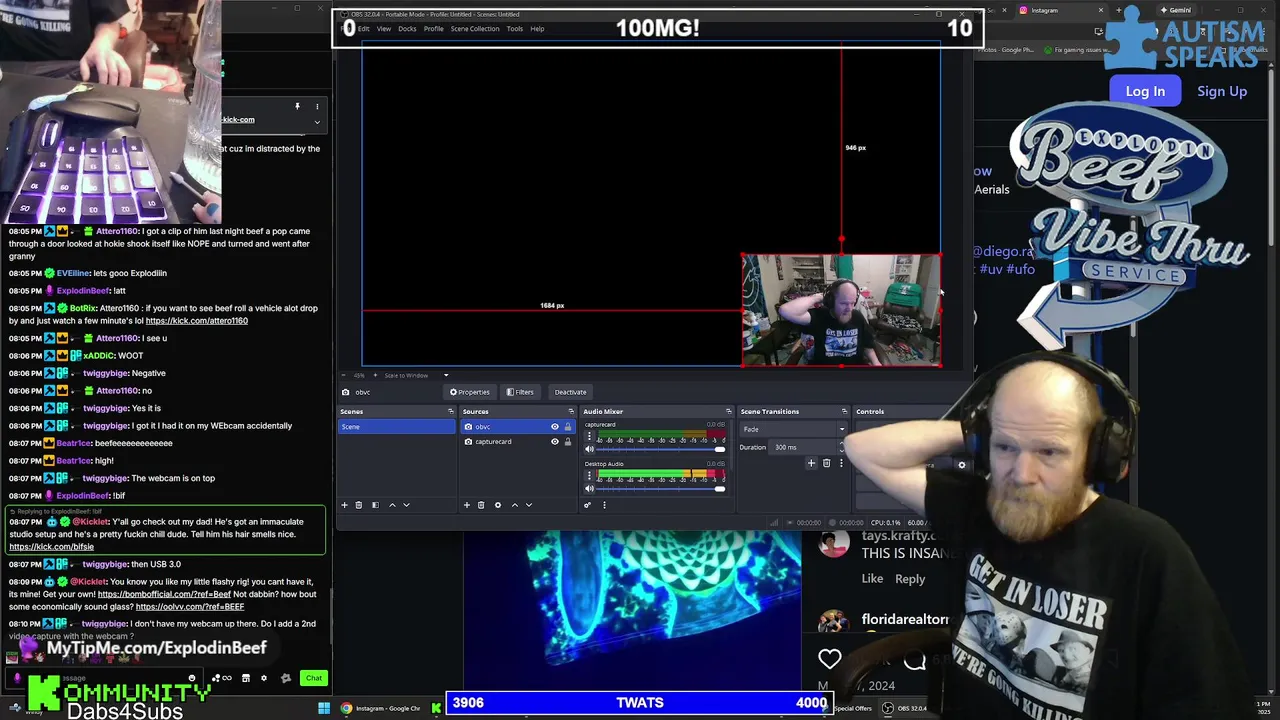Open OBS Scene Collection menu

point(475,28)
